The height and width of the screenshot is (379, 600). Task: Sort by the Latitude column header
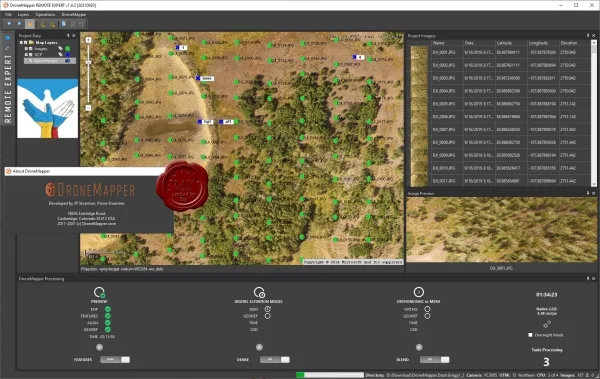[511, 43]
